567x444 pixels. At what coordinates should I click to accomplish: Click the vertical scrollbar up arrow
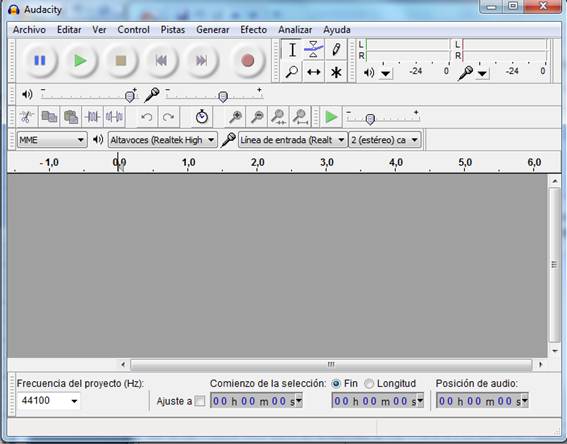click(555, 181)
